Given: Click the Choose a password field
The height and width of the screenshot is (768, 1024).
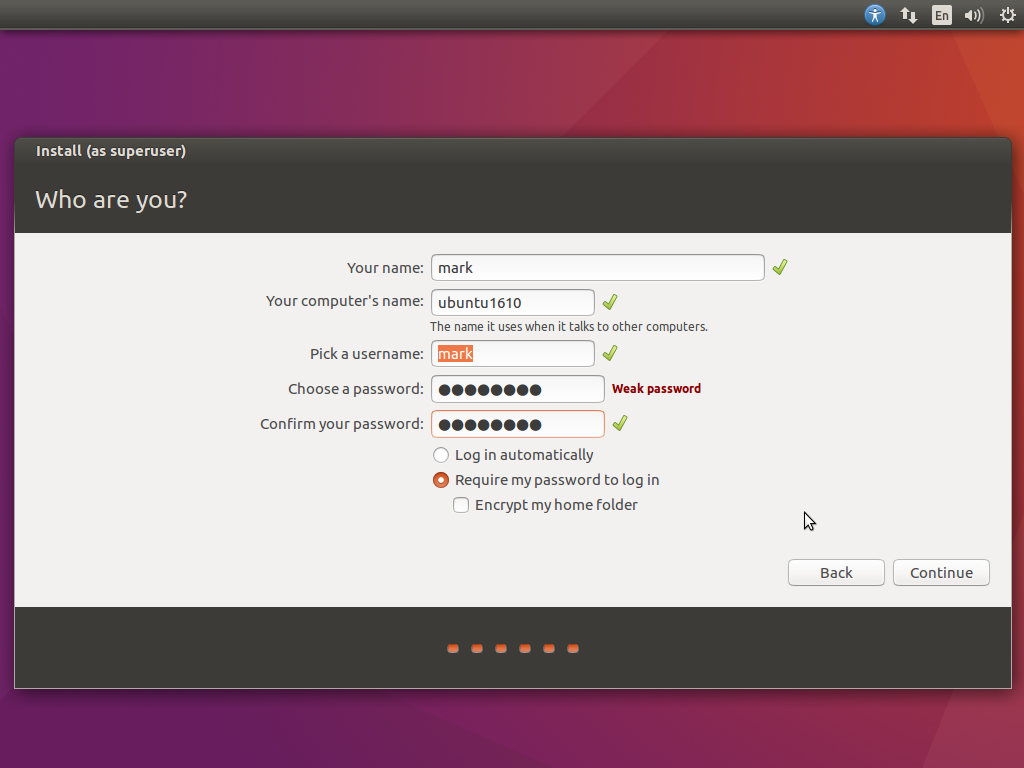Looking at the screenshot, I should pos(517,389).
